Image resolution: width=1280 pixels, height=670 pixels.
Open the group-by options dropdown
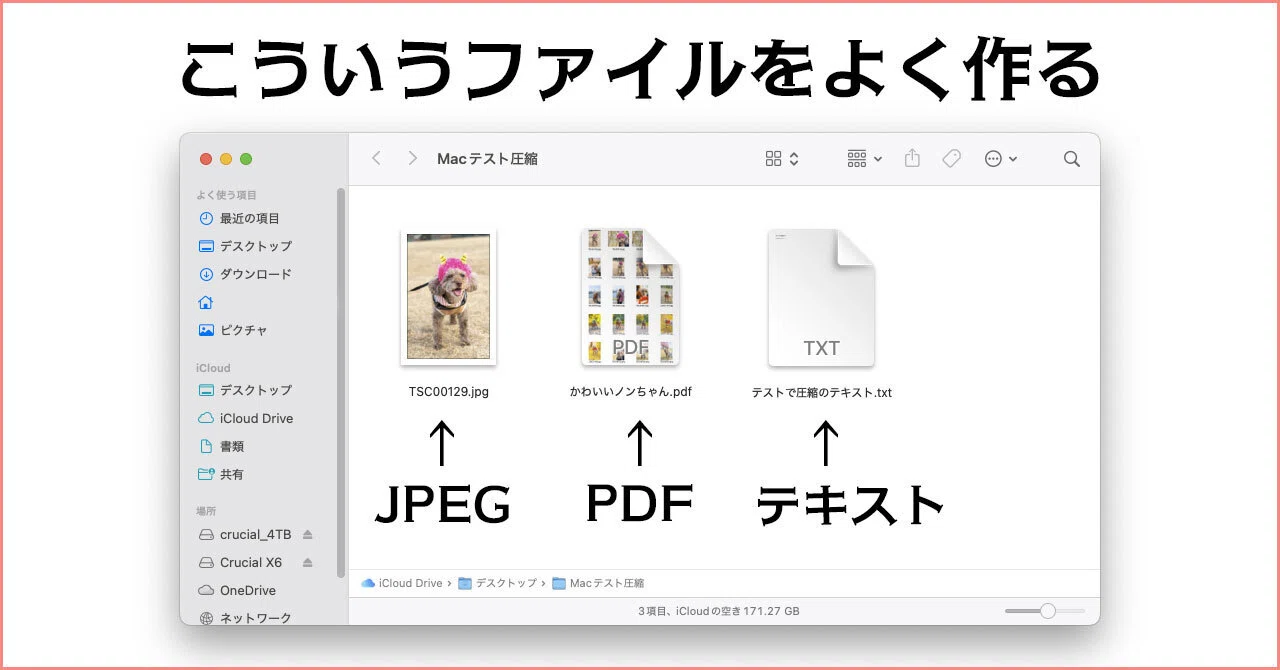[x=864, y=159]
